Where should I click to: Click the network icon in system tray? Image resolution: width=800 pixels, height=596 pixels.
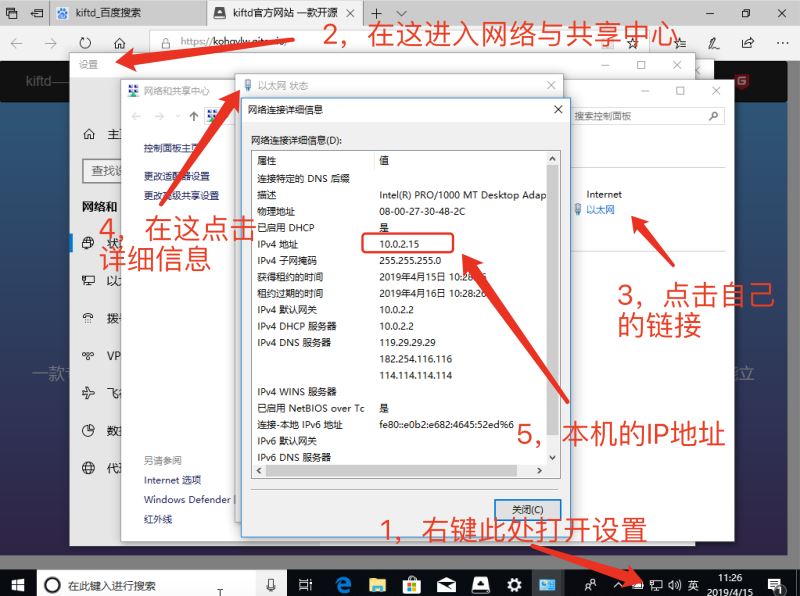click(655, 585)
